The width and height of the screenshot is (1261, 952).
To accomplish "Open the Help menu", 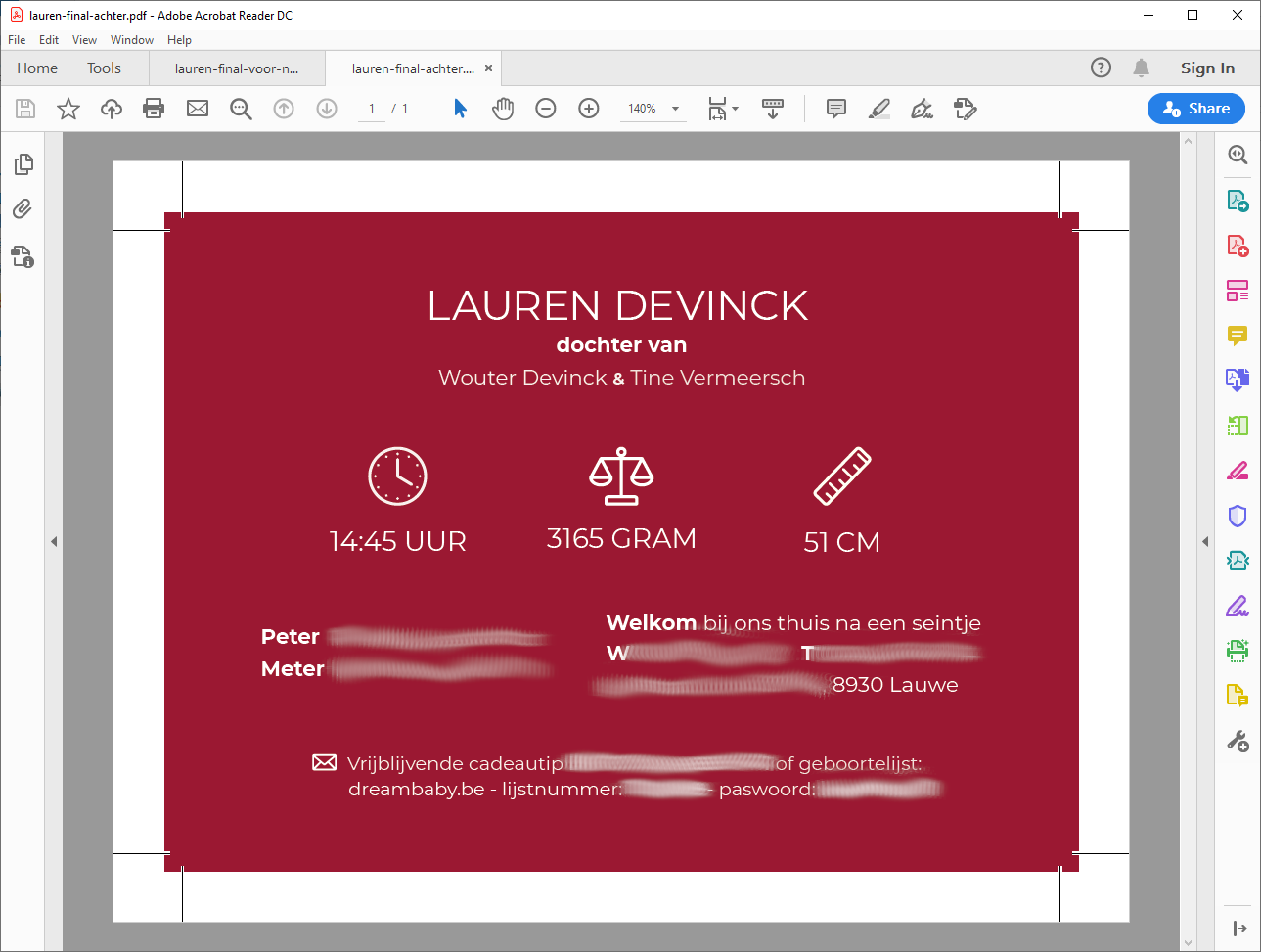I will click(x=179, y=40).
